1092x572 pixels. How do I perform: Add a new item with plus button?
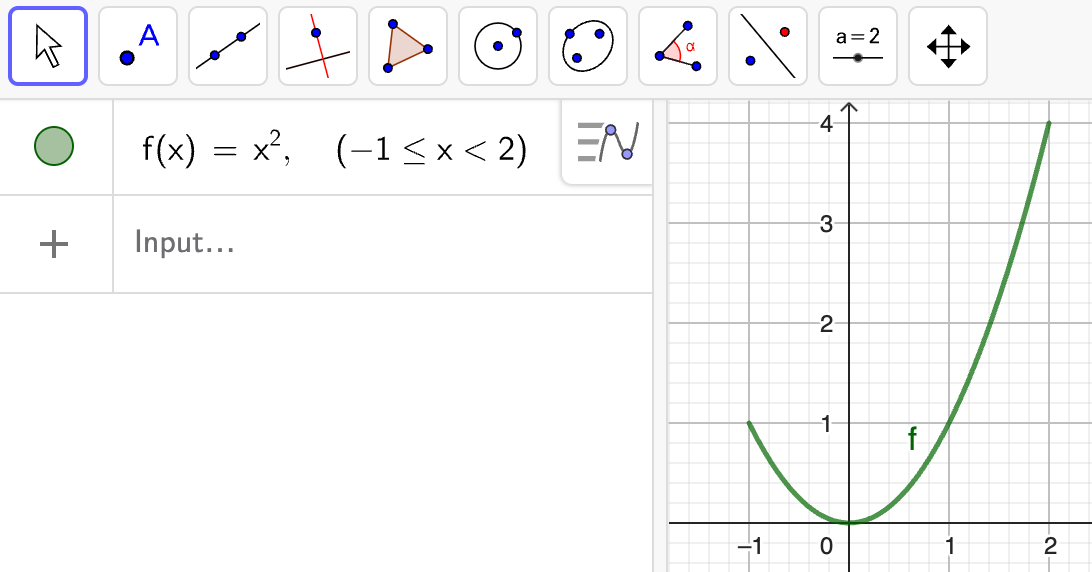54,245
